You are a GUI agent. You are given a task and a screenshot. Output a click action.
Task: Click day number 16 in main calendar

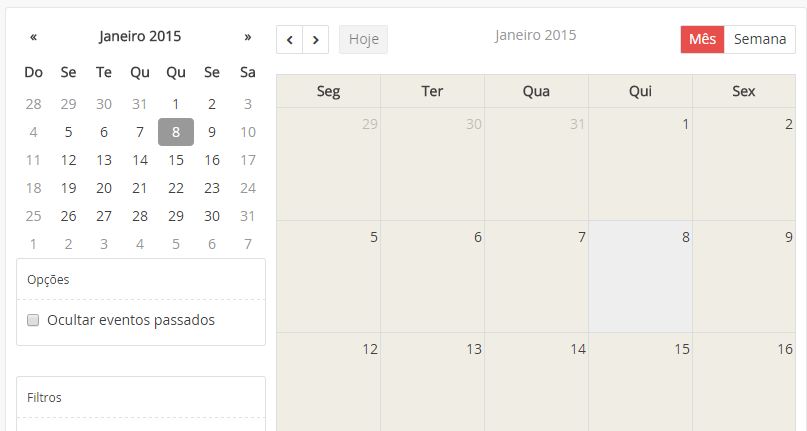pos(785,349)
